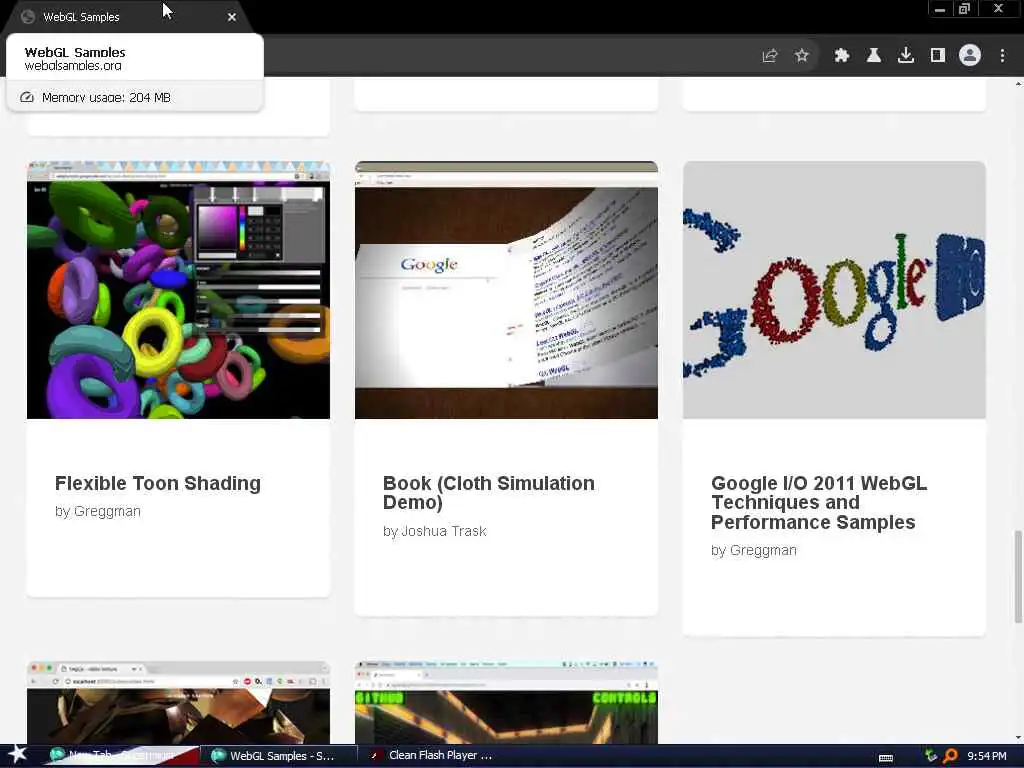Click the green network tray icon
This screenshot has width=1024, height=768.
(931, 756)
